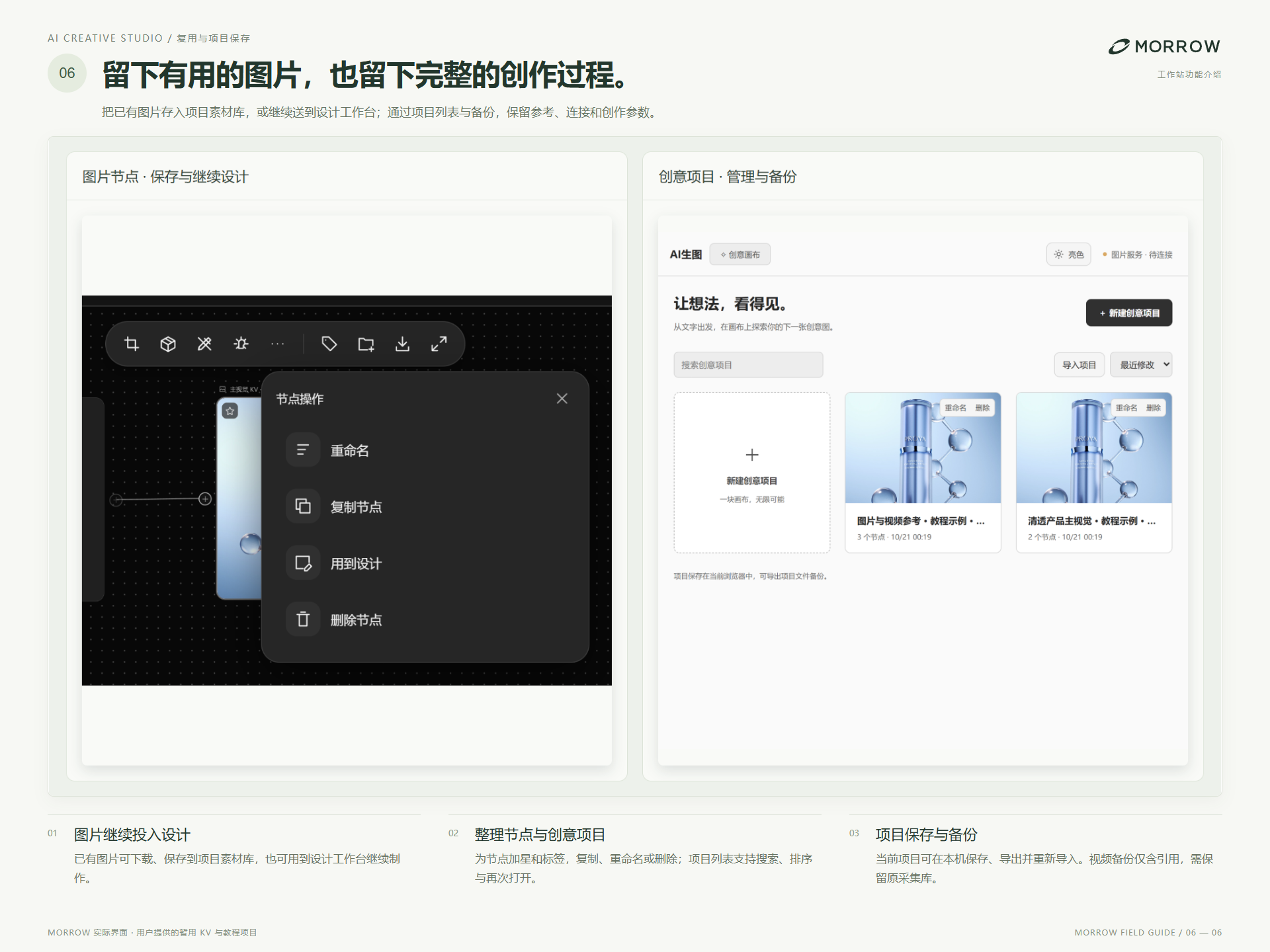The width and height of the screenshot is (1270, 952).
Task: Open the three-dots more options in toolbar
Action: pos(278,344)
